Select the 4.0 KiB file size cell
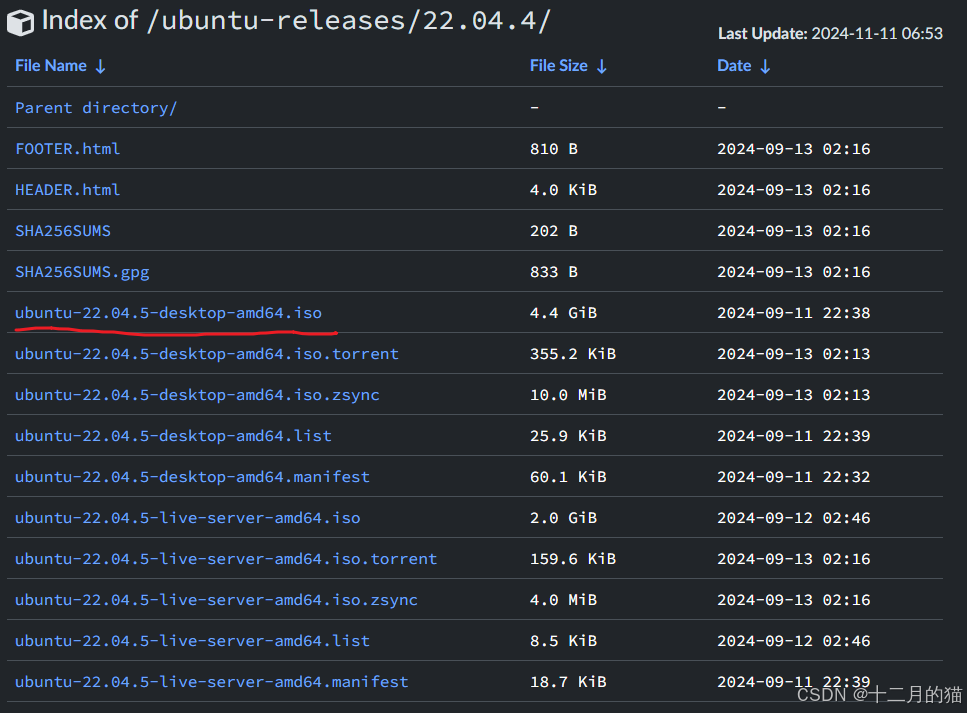Viewport: 967px width, 713px height. pos(563,190)
